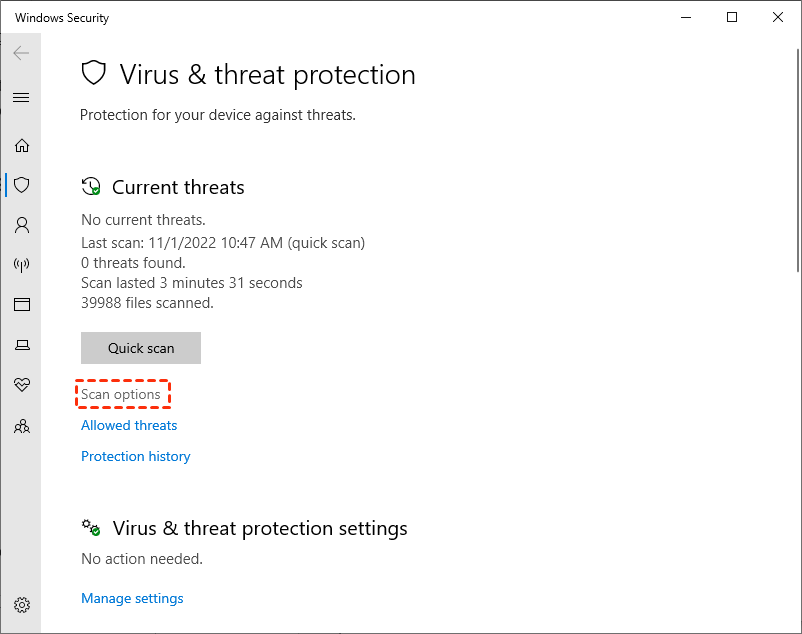This screenshot has width=802, height=634.
Task: Minimize the Windows Security window
Action: click(x=686, y=17)
